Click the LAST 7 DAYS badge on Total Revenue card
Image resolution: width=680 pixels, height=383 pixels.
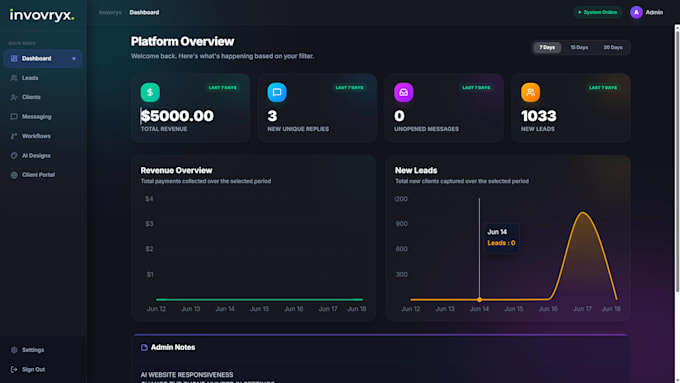click(222, 88)
